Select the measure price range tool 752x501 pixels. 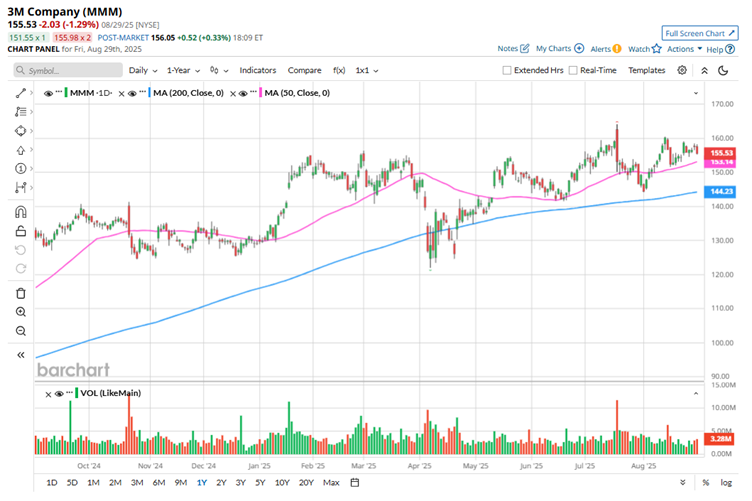click(21, 187)
